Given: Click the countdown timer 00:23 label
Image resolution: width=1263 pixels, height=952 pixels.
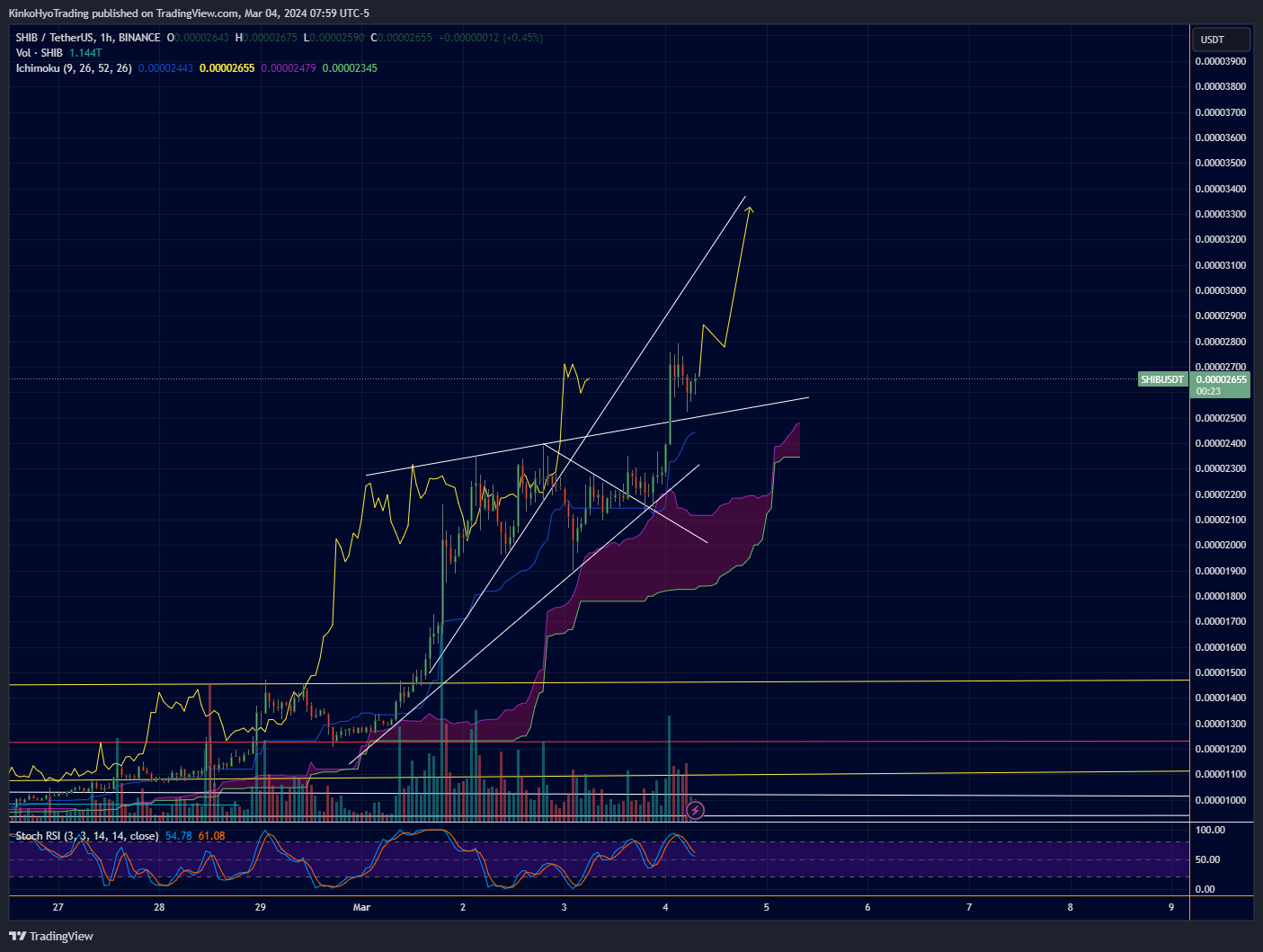Looking at the screenshot, I should point(1208,391).
